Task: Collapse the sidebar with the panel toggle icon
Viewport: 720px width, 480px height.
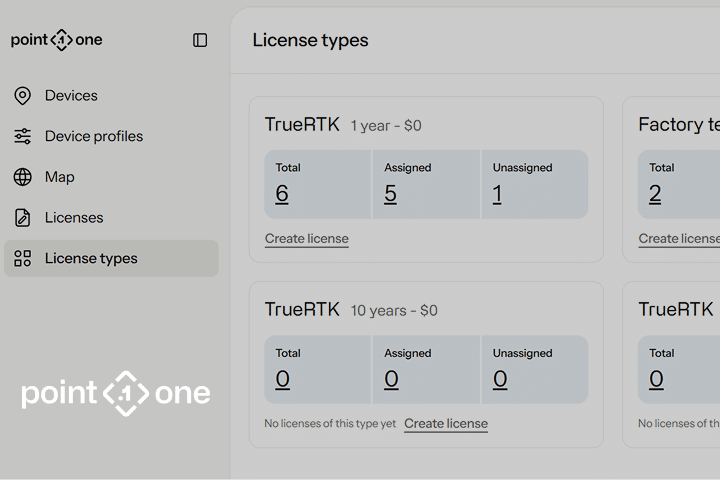Action: [x=200, y=40]
